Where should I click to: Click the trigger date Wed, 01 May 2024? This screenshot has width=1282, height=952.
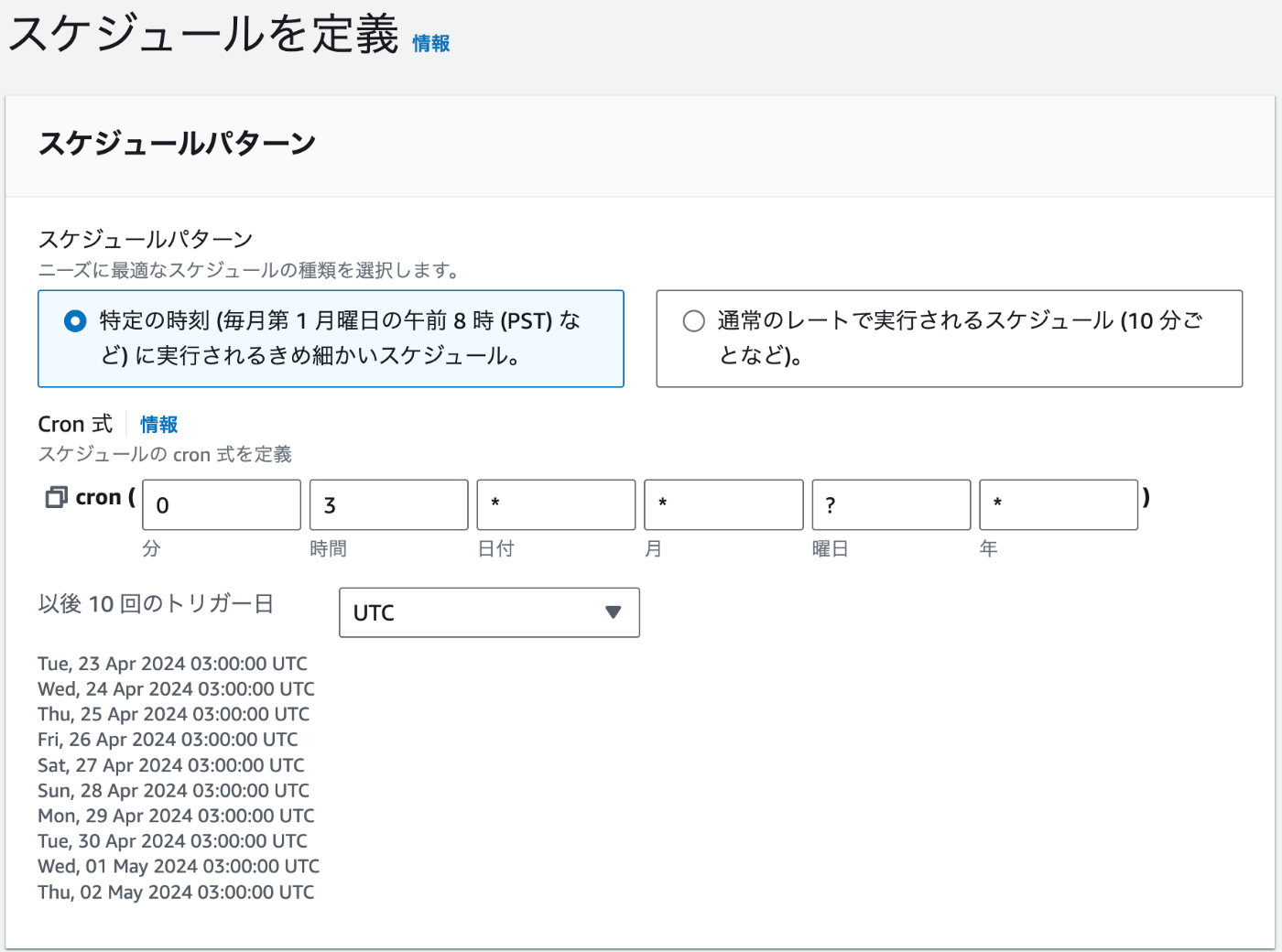pos(179,866)
